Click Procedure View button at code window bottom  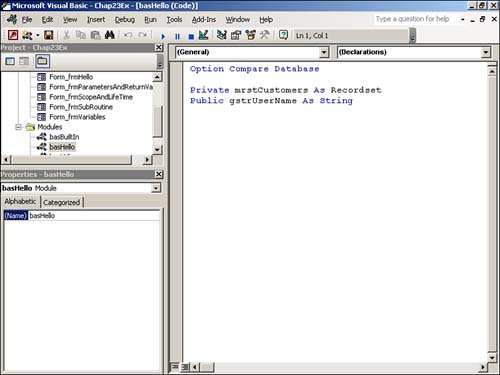coord(175,367)
